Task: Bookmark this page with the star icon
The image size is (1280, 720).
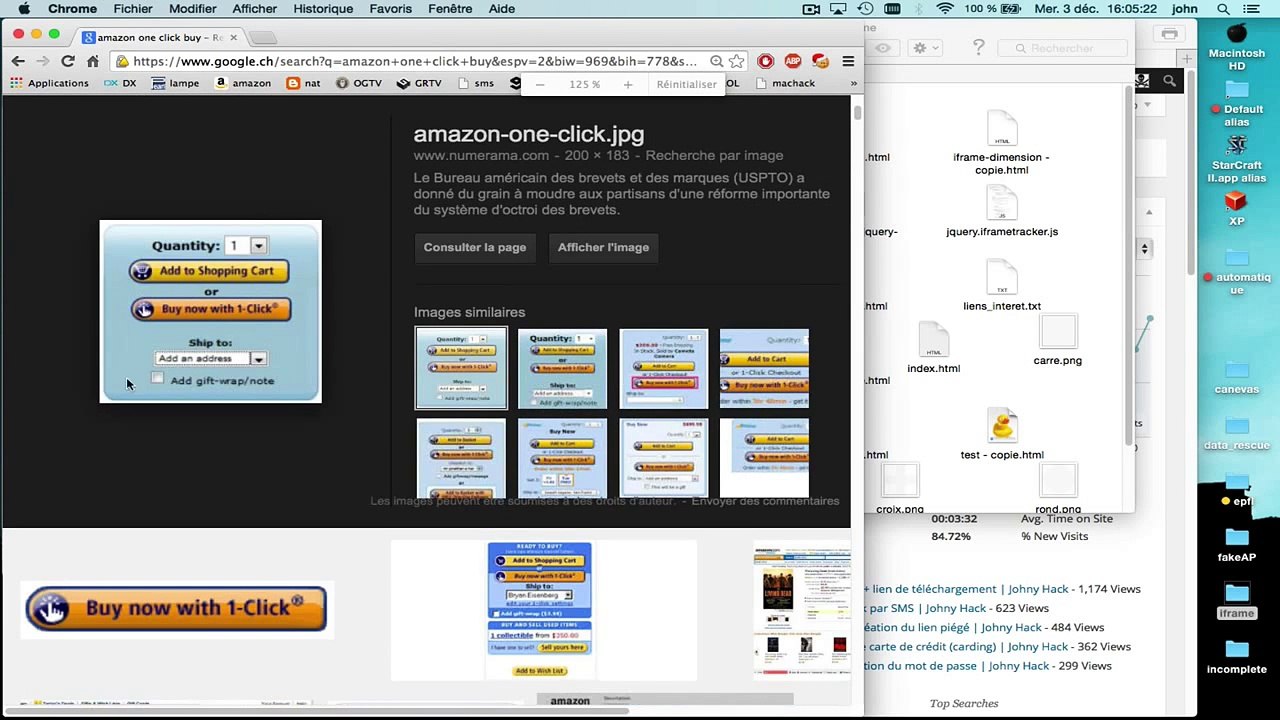Action: pos(737,61)
